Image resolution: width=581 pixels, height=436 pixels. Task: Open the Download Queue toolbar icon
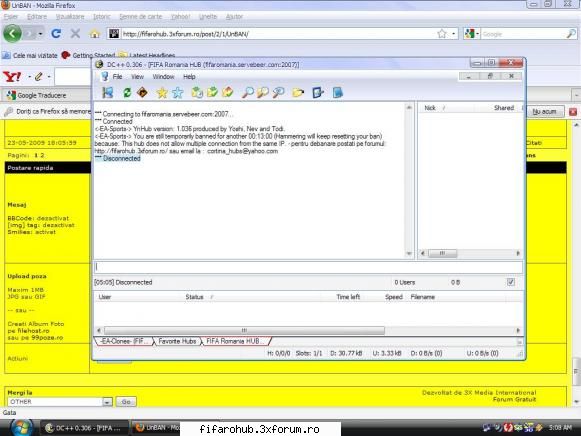pyautogui.click(x=197, y=93)
